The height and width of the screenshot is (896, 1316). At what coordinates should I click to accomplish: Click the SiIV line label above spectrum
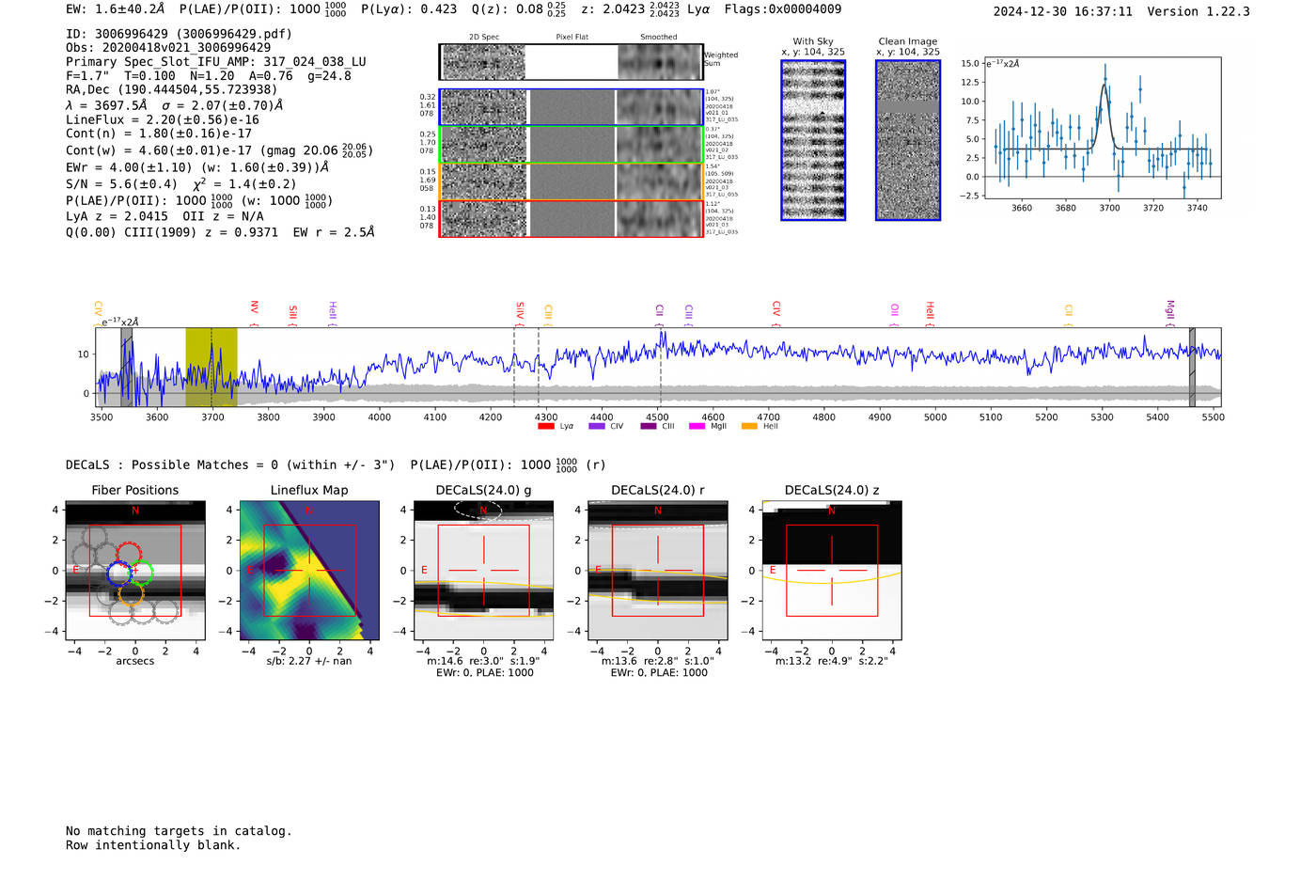tap(520, 311)
